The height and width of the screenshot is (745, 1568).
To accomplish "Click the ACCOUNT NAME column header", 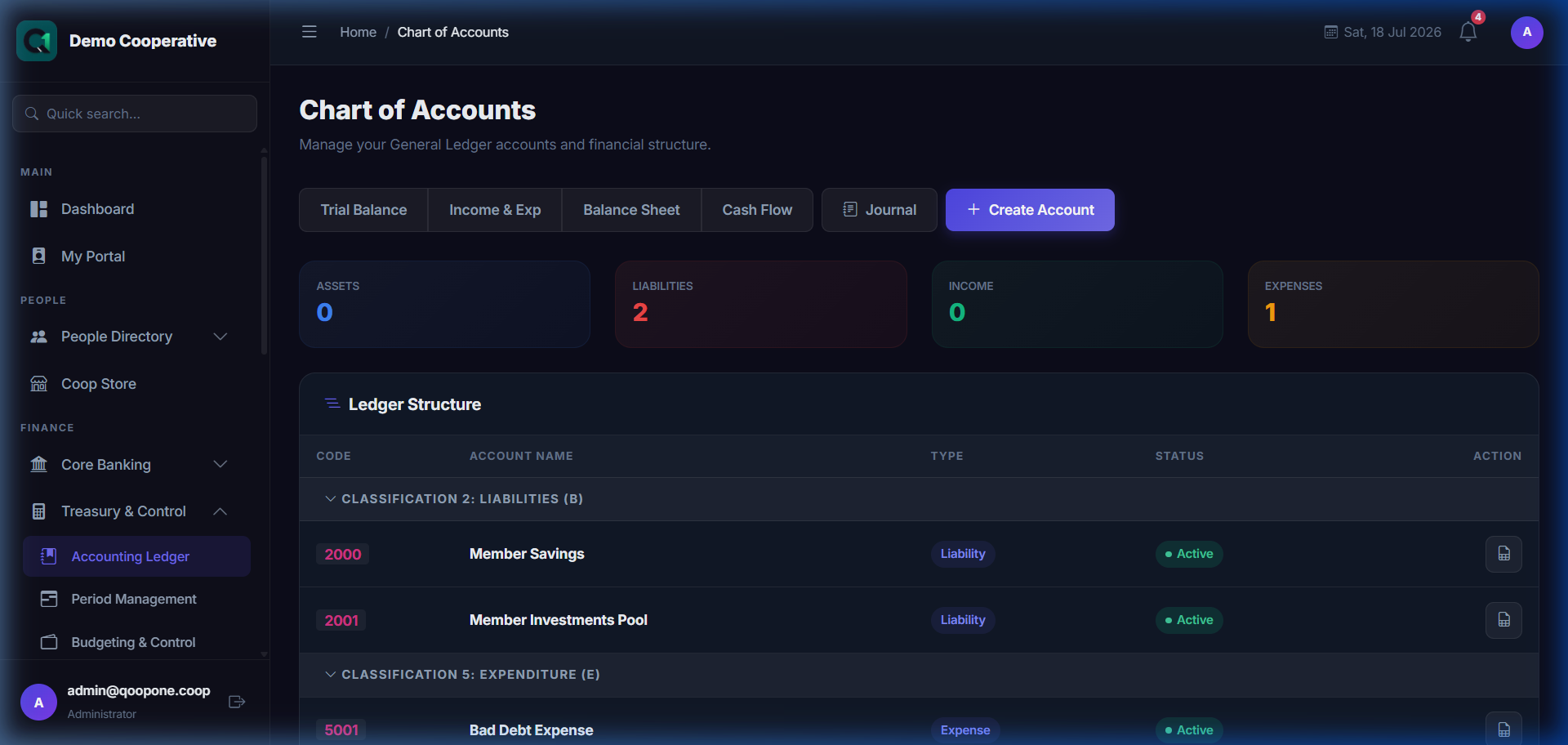I will [521, 456].
